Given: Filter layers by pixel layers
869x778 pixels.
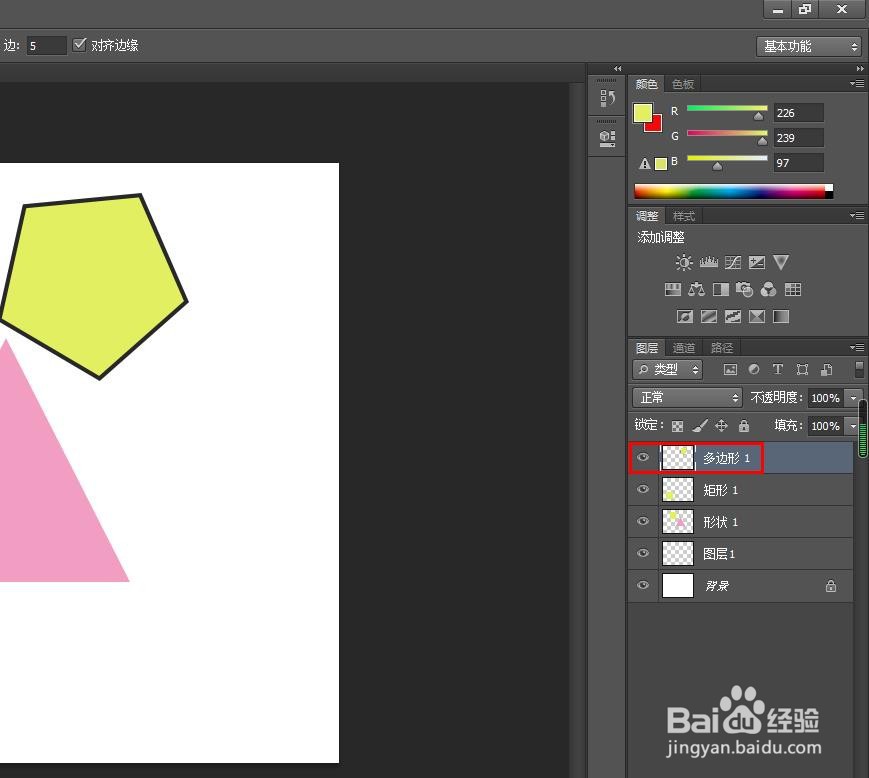Looking at the screenshot, I should pos(730,370).
